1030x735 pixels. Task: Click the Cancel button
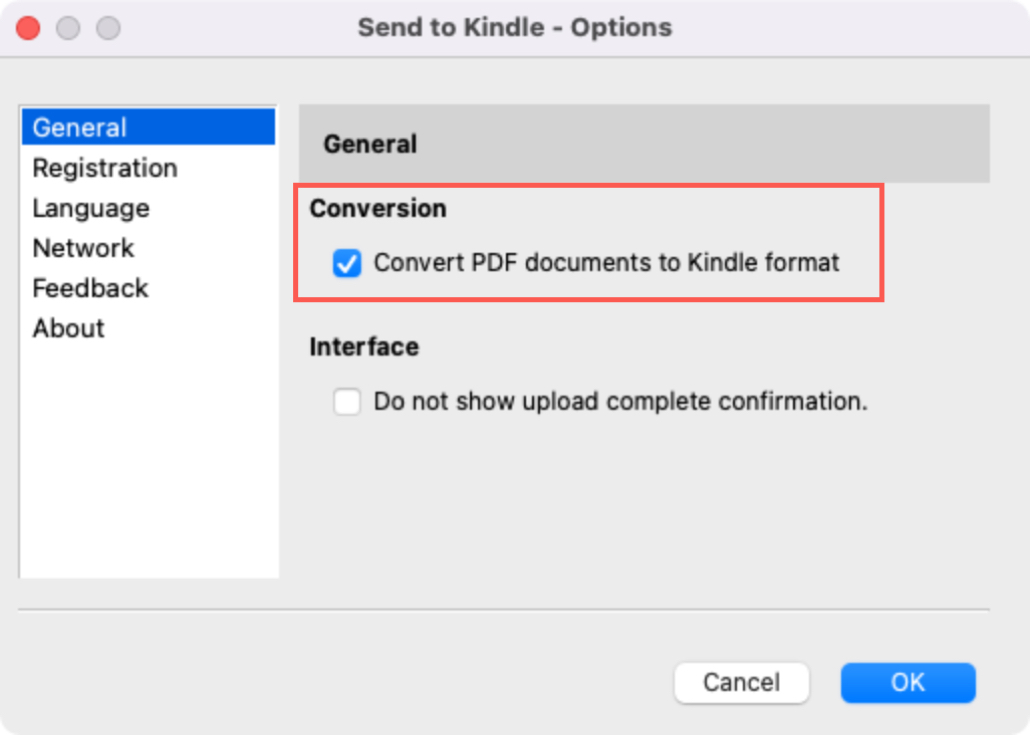point(742,682)
